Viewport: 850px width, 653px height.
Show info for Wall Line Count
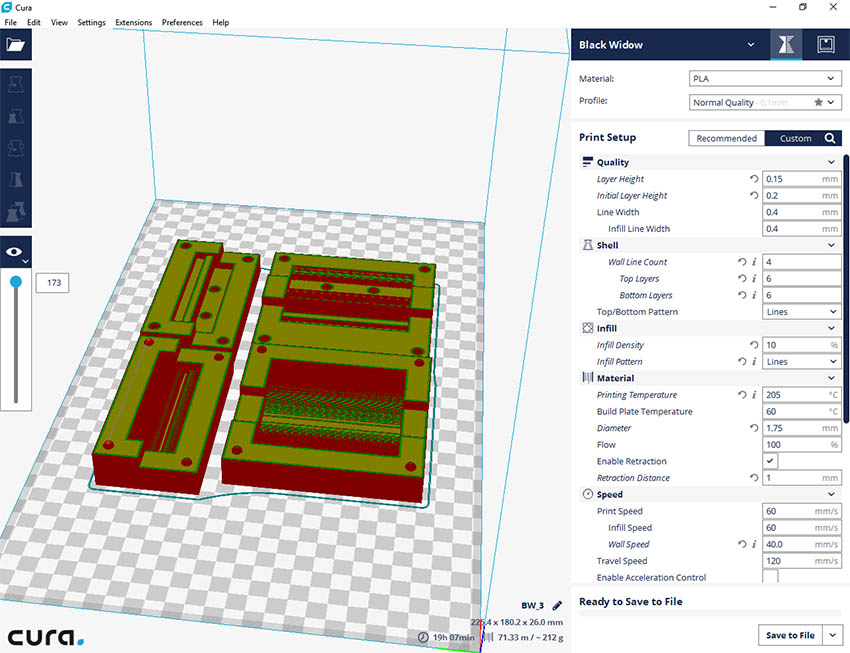point(754,262)
